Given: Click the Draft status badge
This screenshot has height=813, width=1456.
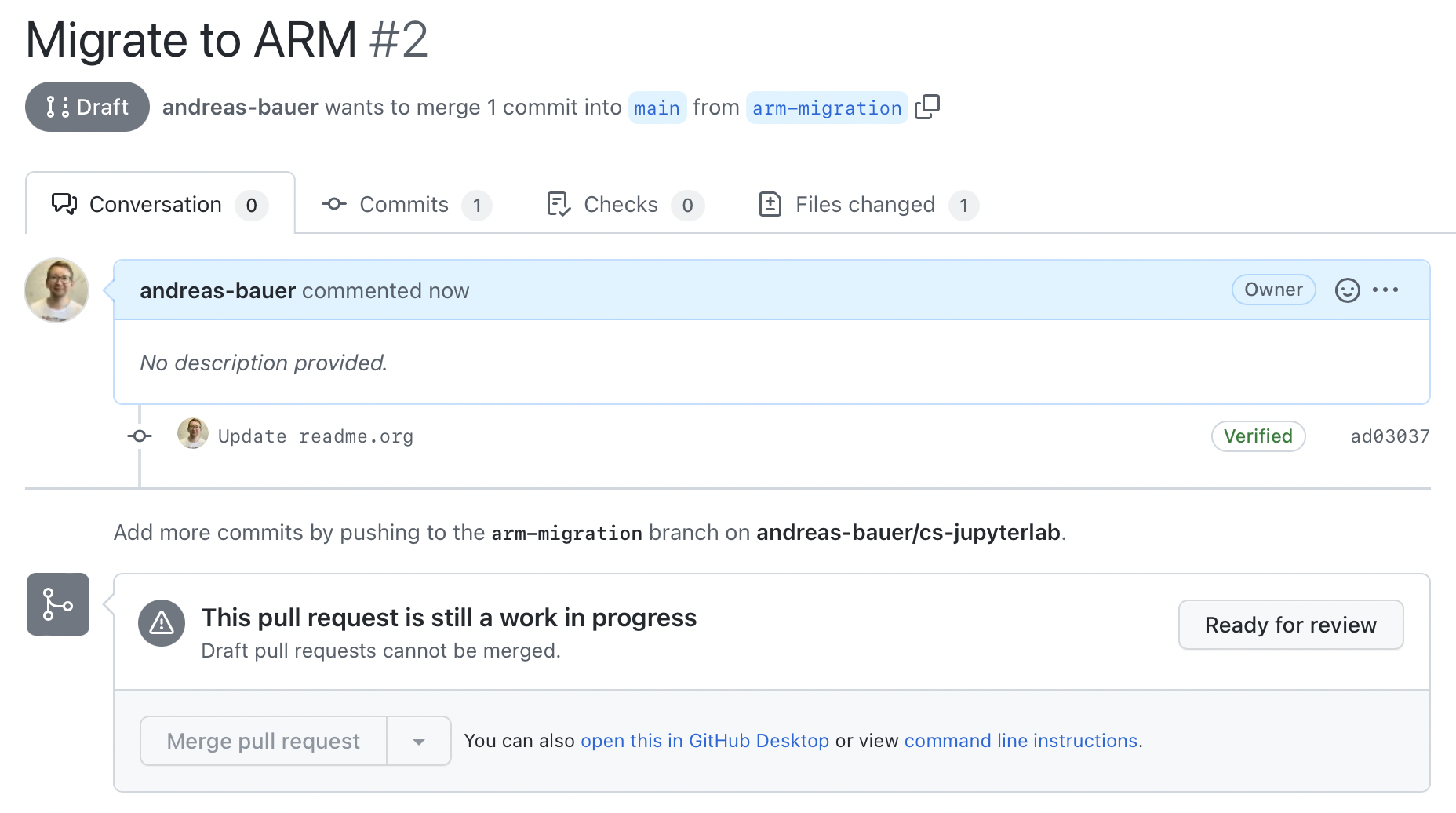Looking at the screenshot, I should (87, 107).
